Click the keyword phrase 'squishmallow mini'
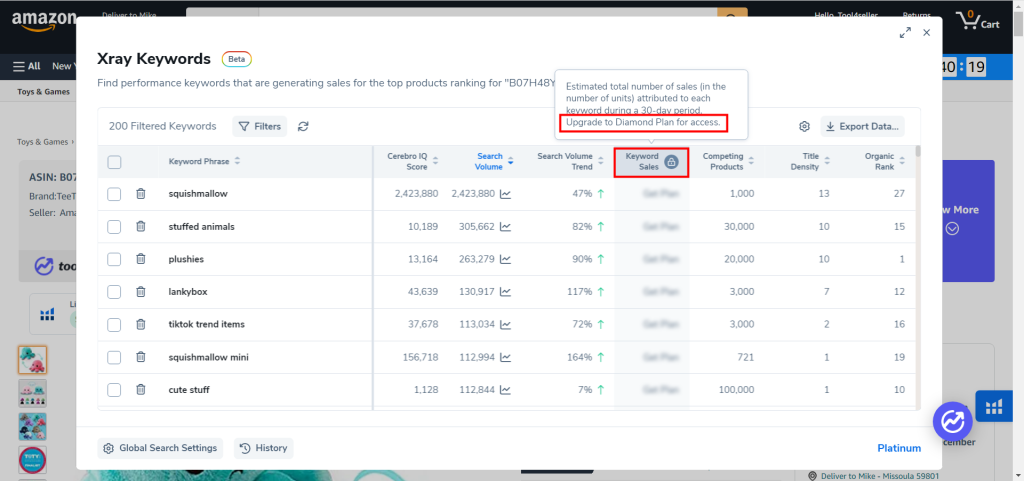This screenshot has height=481, width=1024. point(208,357)
